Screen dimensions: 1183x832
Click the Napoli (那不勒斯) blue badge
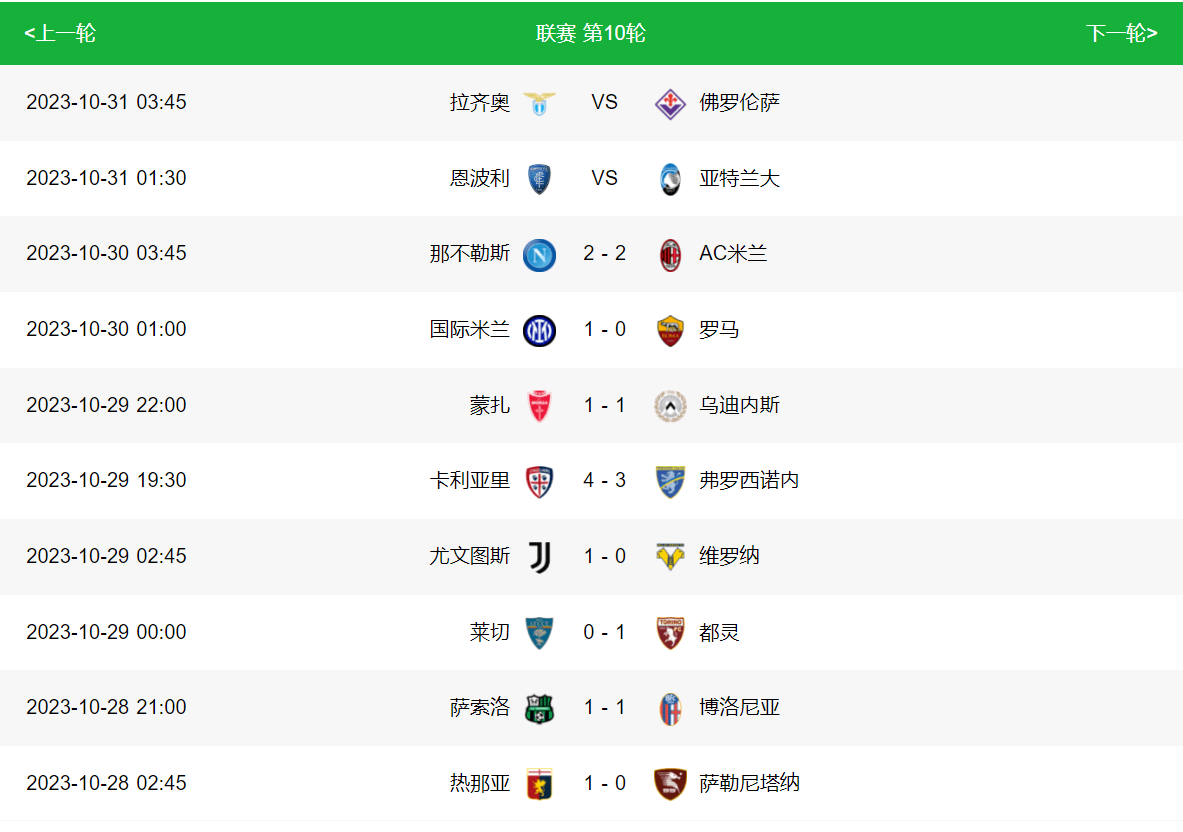click(x=540, y=254)
